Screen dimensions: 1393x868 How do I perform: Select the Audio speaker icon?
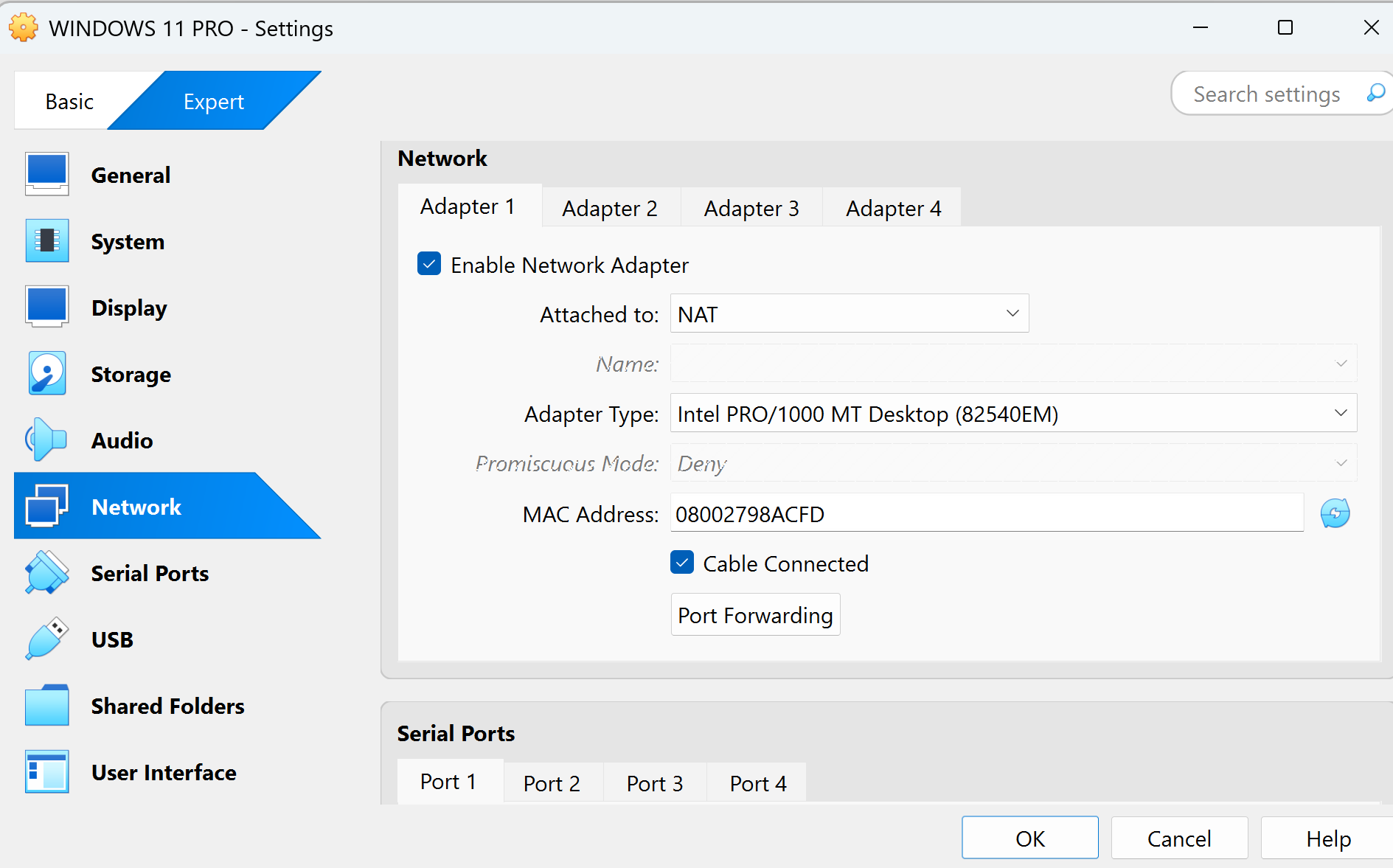(46, 440)
